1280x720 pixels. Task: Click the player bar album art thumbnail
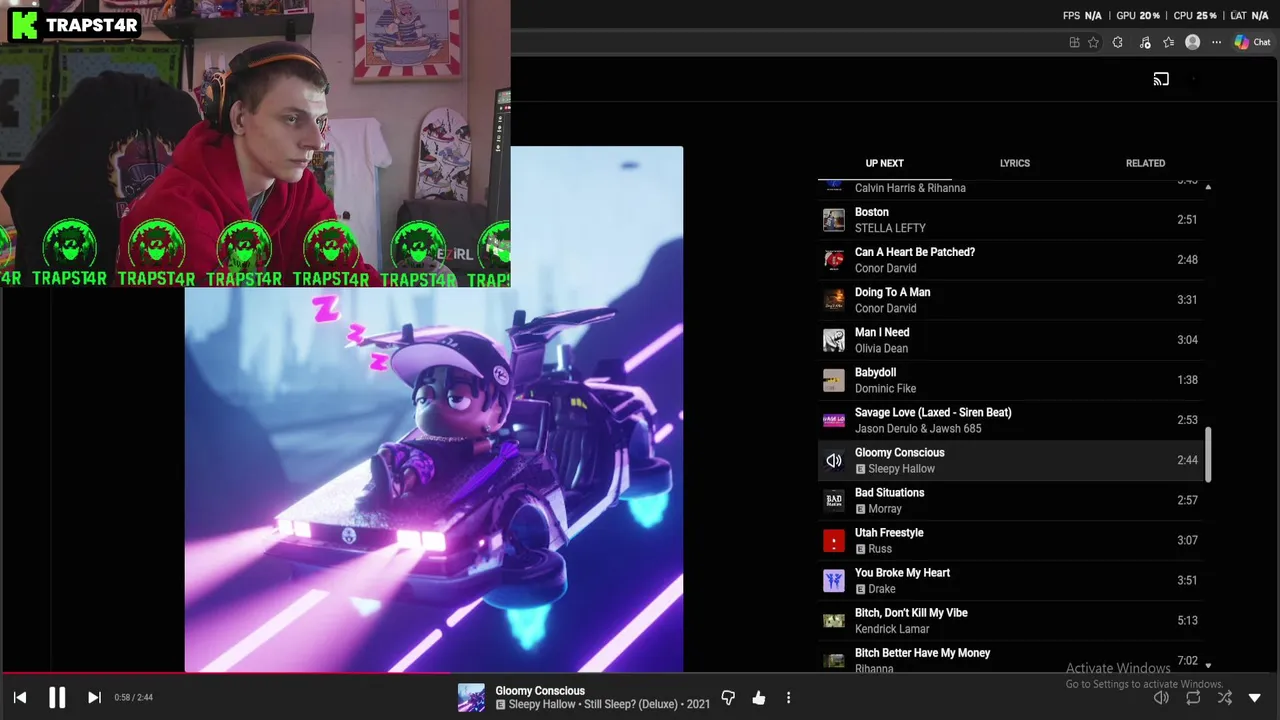471,697
